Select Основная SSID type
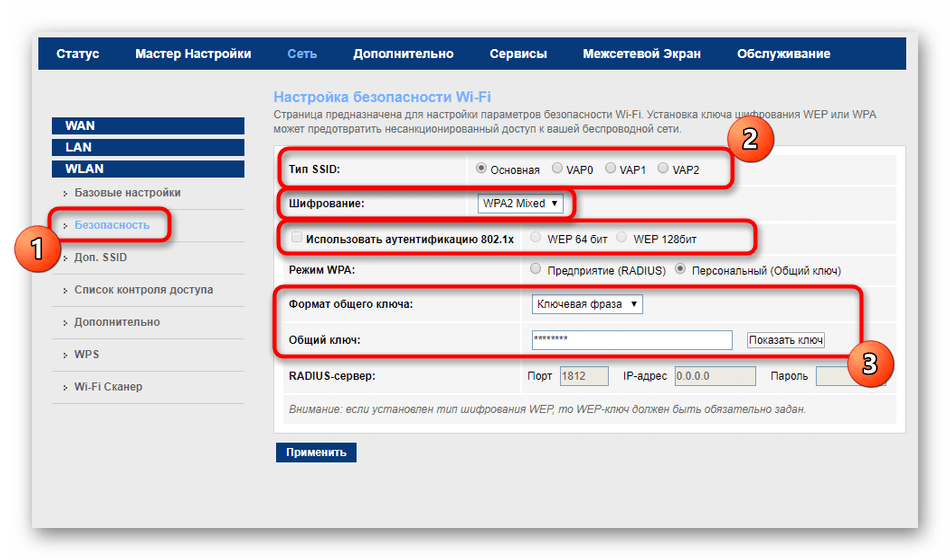The width and height of the screenshot is (950, 560). (x=481, y=168)
